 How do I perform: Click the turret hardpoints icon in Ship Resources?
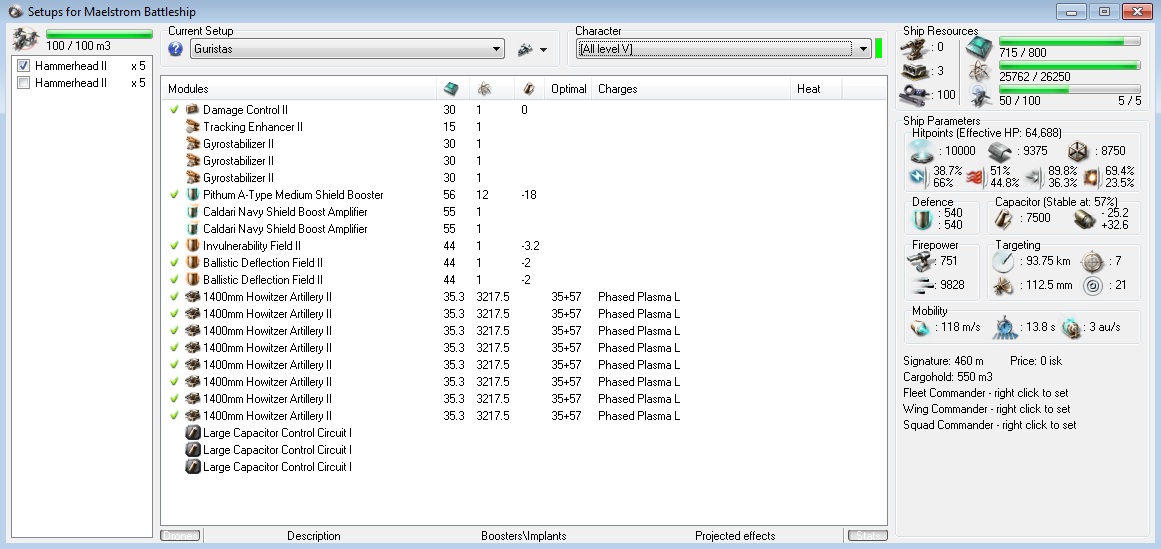pyautogui.click(x=914, y=47)
